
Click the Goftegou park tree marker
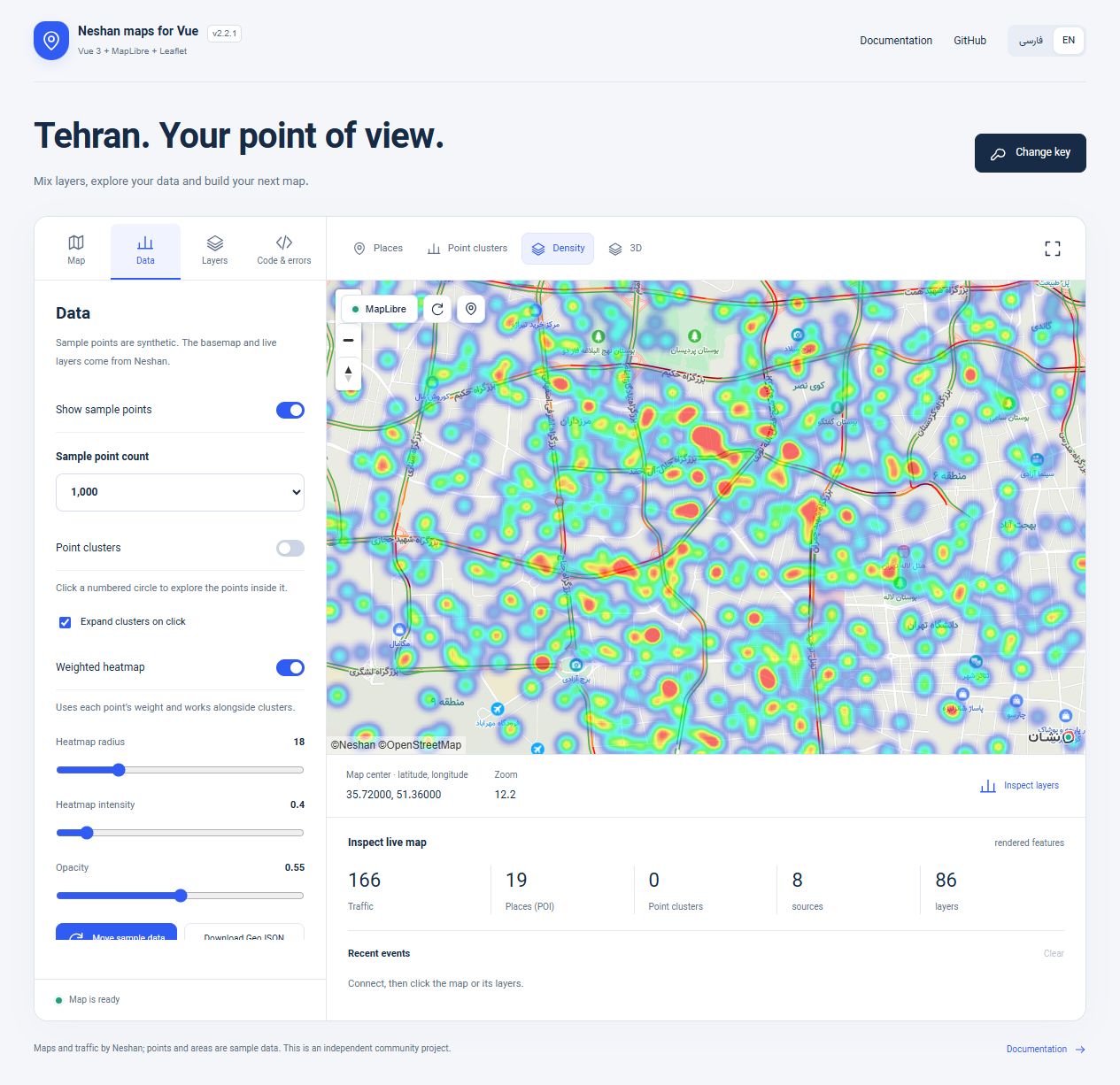[x=837, y=408]
